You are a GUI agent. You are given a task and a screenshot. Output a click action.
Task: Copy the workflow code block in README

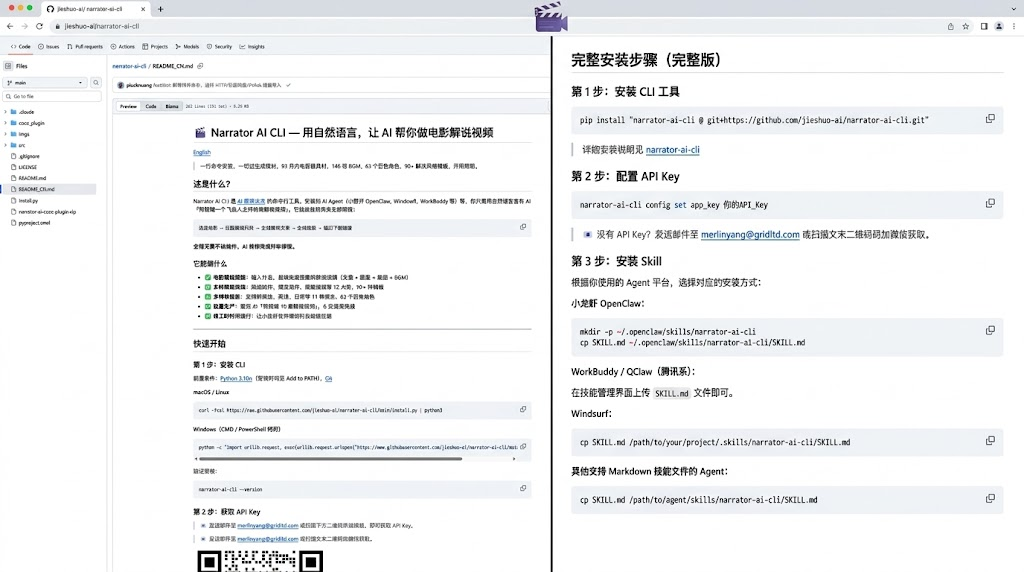point(522,227)
